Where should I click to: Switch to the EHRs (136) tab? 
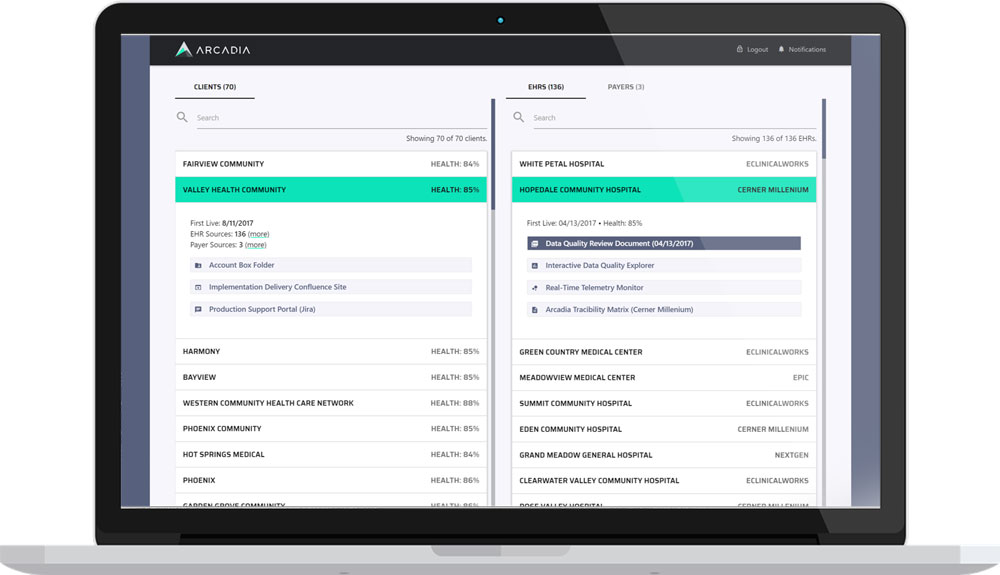546,87
